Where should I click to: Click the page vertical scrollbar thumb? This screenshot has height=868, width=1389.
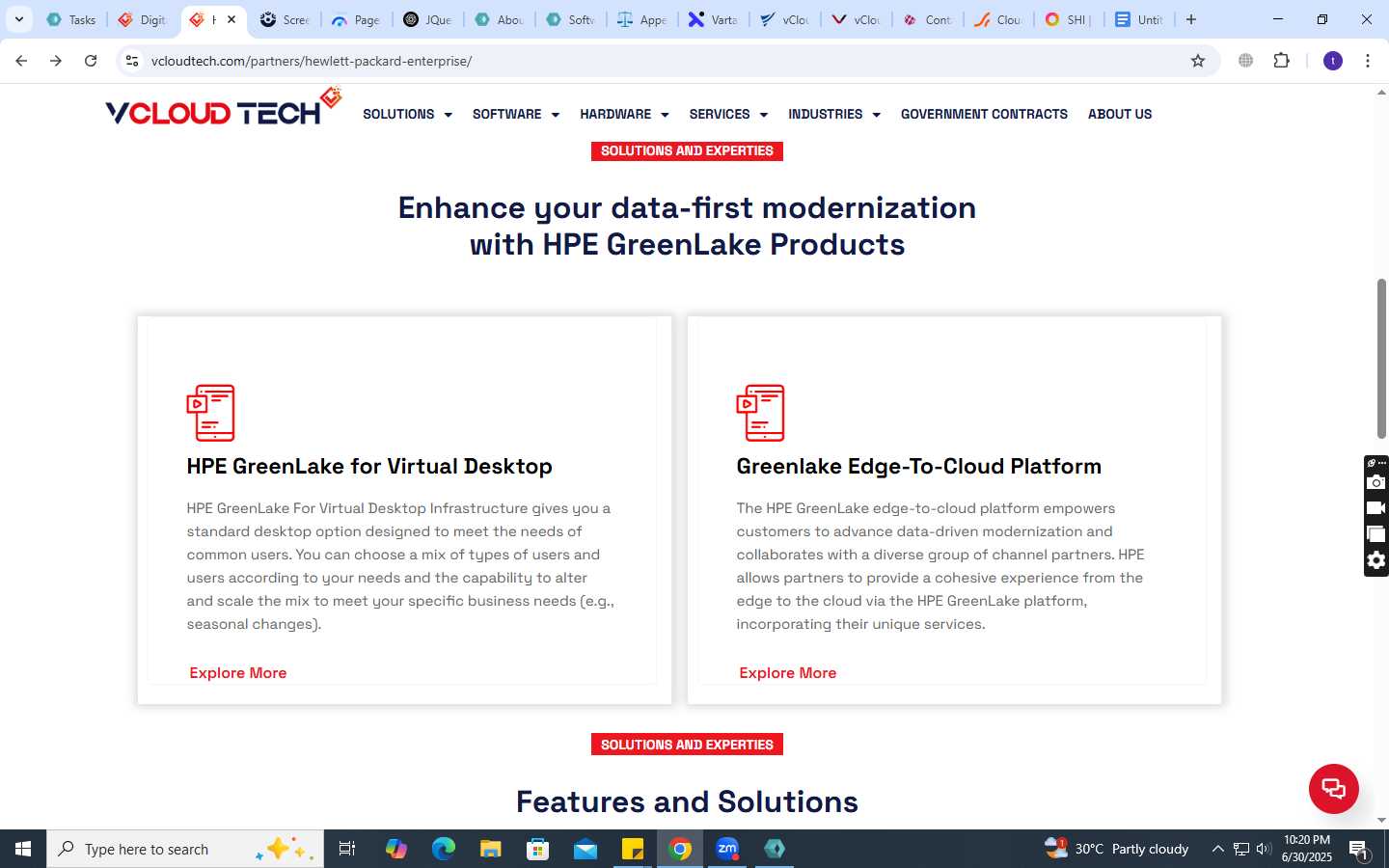[1381, 359]
